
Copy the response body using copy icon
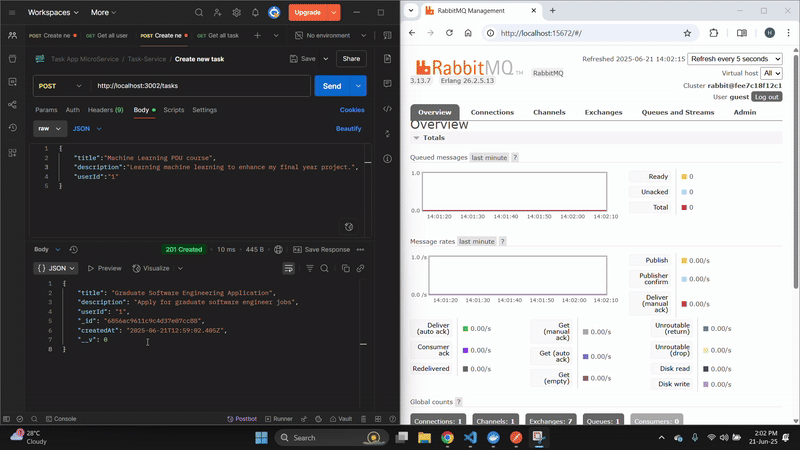[345, 268]
